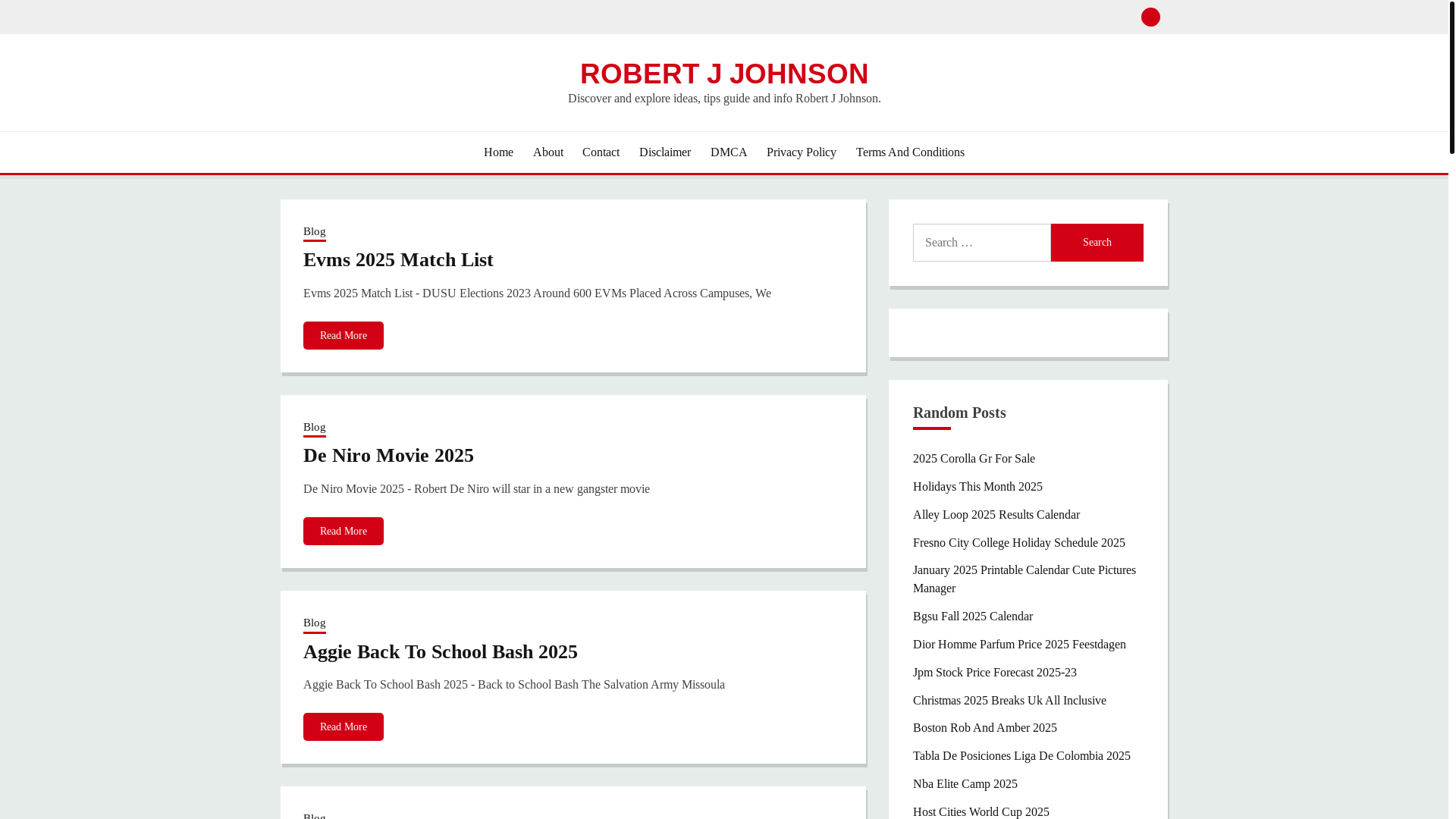Click Blog category above Evms 2025 Match List

(314, 232)
